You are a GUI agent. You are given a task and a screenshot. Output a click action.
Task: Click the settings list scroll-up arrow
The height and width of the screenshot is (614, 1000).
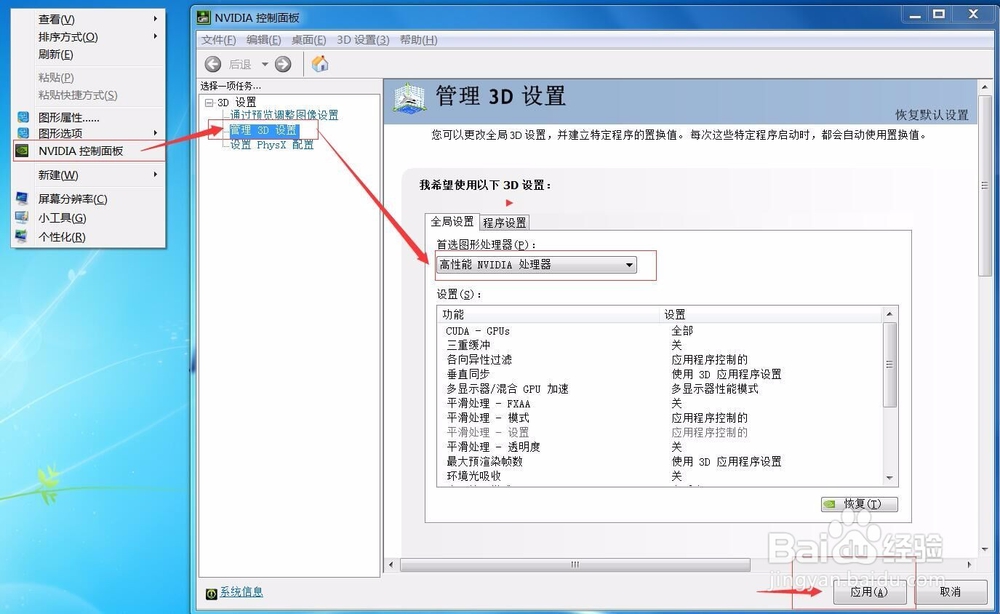coord(890,314)
